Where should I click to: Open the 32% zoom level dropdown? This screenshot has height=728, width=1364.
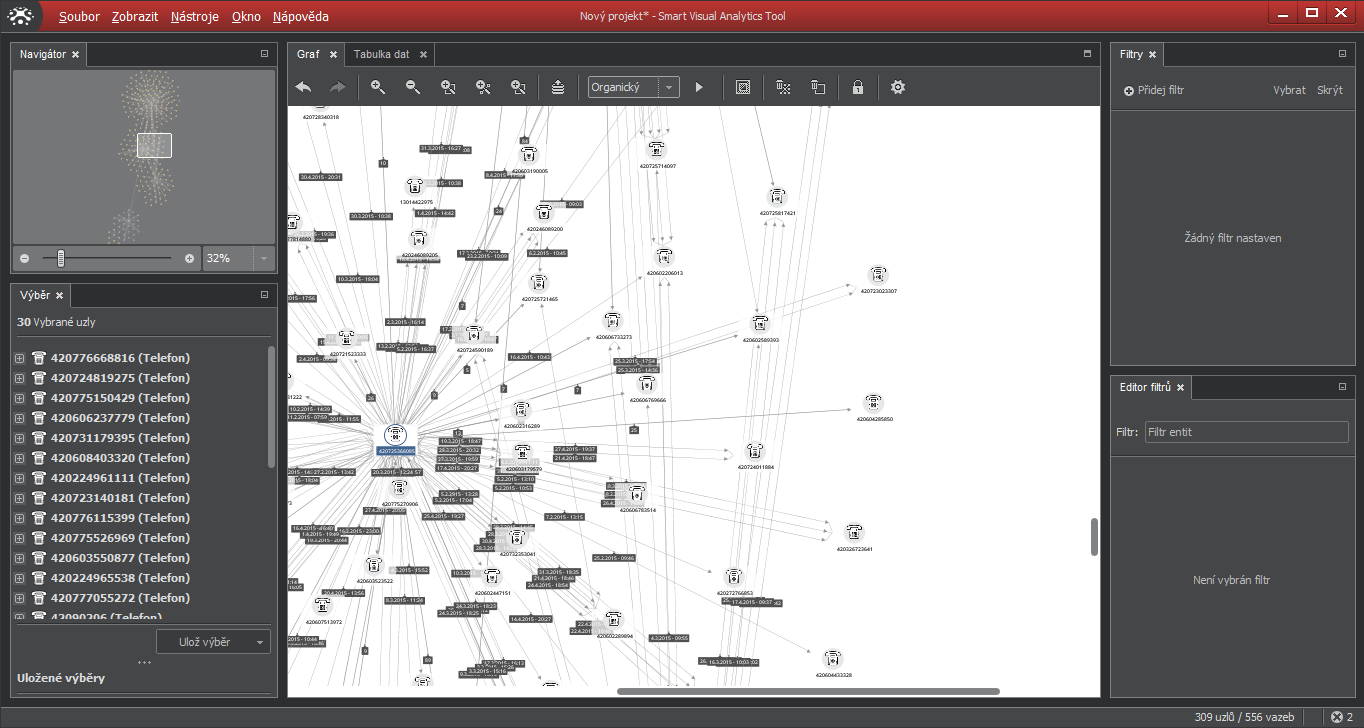pos(264,258)
